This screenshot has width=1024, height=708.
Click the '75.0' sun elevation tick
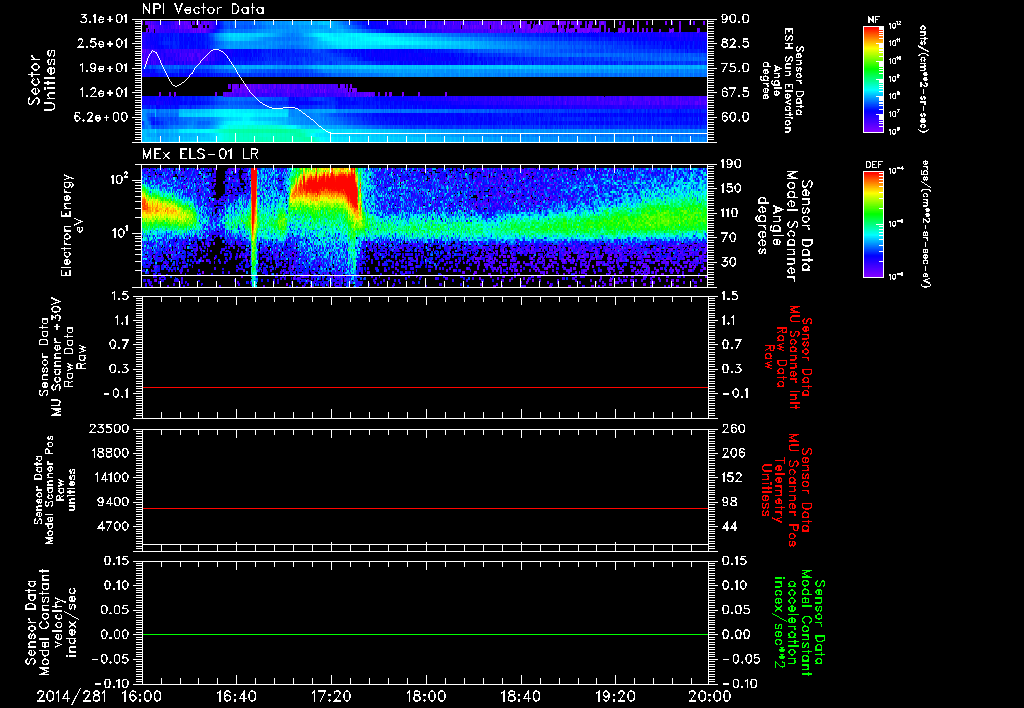735,68
